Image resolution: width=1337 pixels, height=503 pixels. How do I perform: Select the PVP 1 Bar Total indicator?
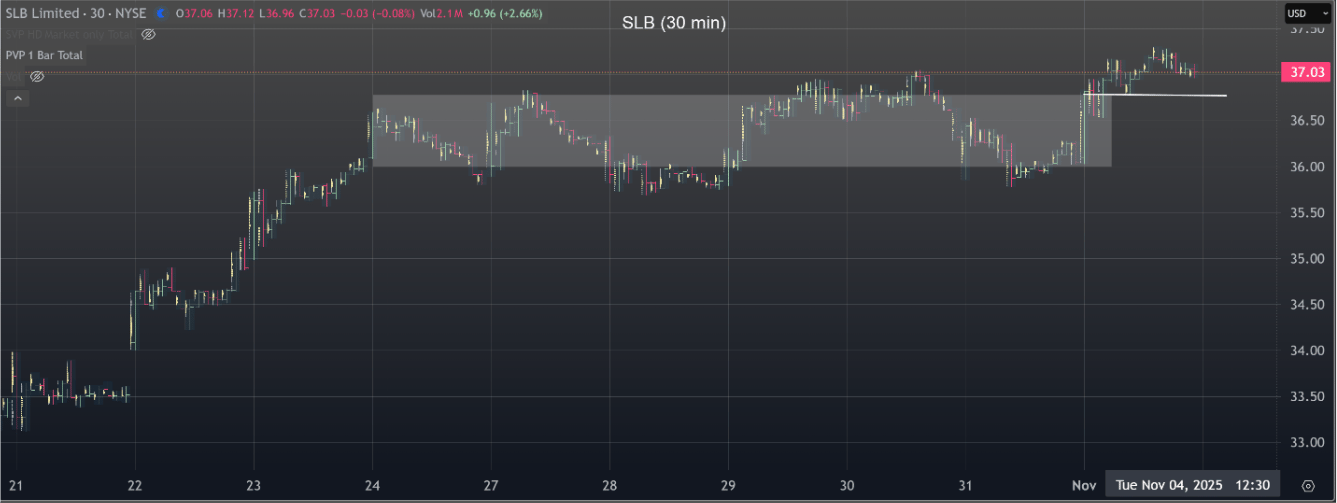point(44,55)
